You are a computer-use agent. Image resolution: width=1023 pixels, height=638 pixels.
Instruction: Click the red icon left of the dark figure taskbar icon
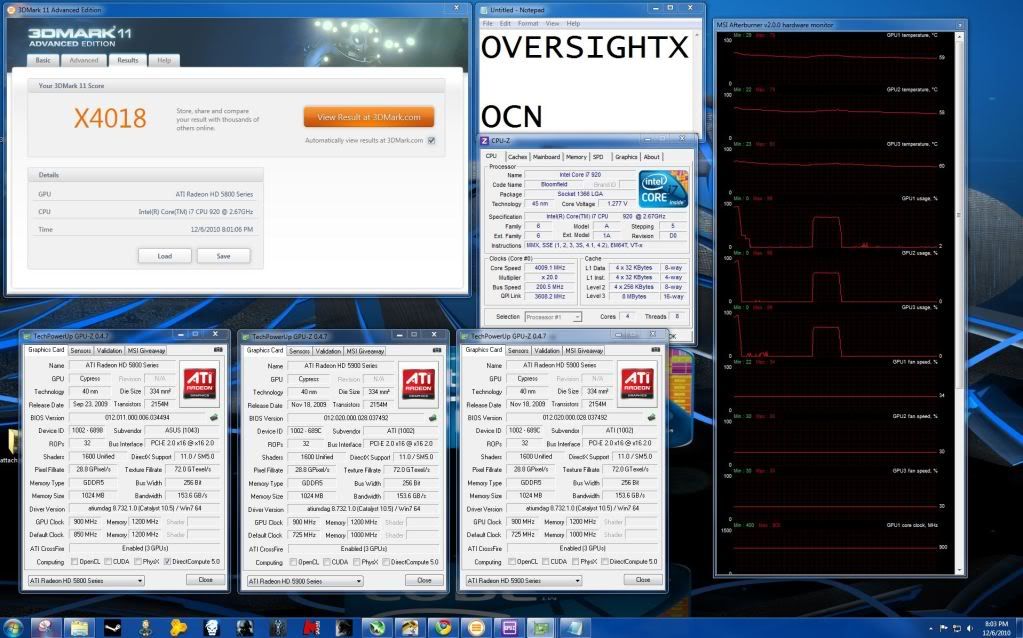[x=311, y=628]
